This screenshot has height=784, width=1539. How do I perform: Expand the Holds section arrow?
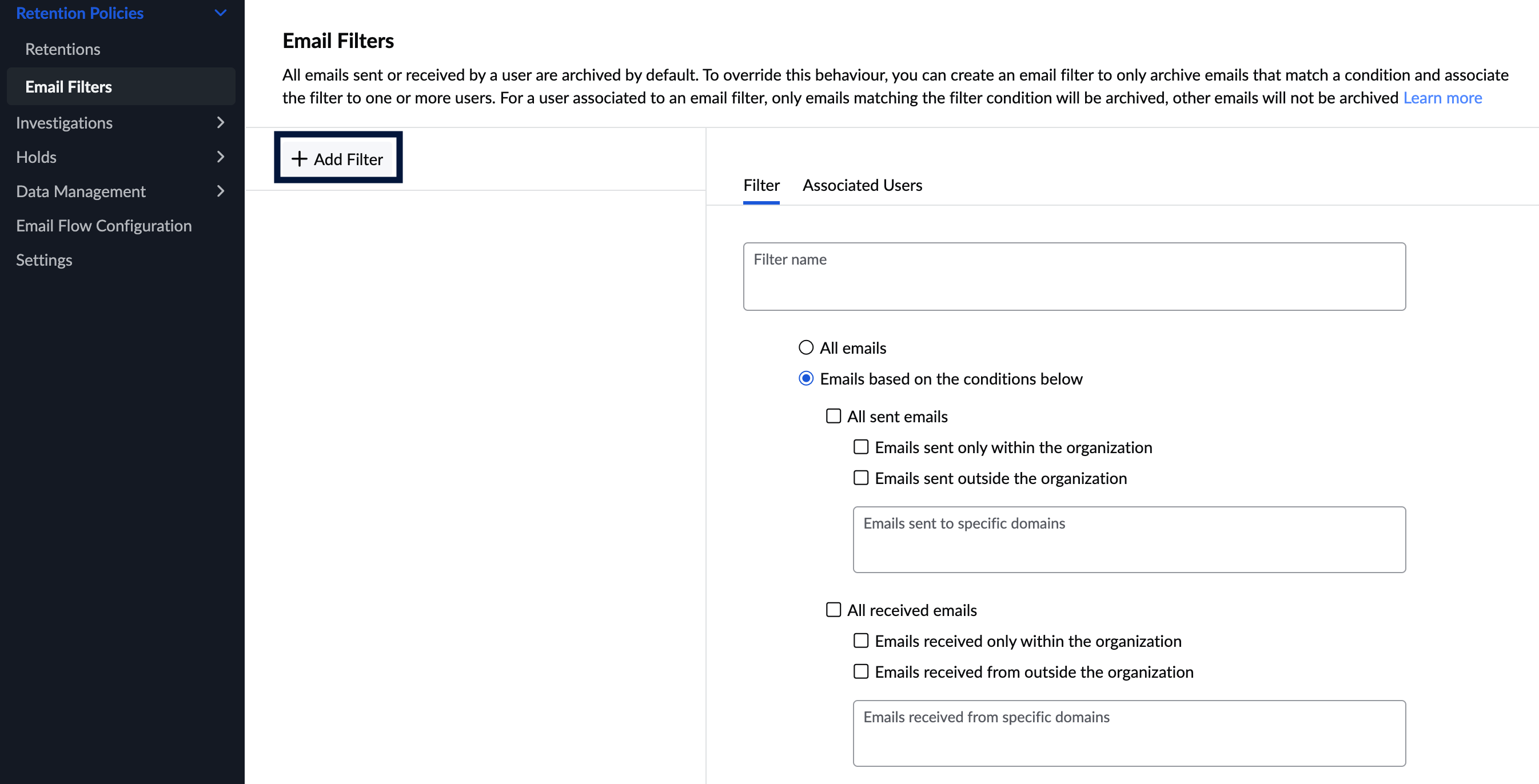221,157
